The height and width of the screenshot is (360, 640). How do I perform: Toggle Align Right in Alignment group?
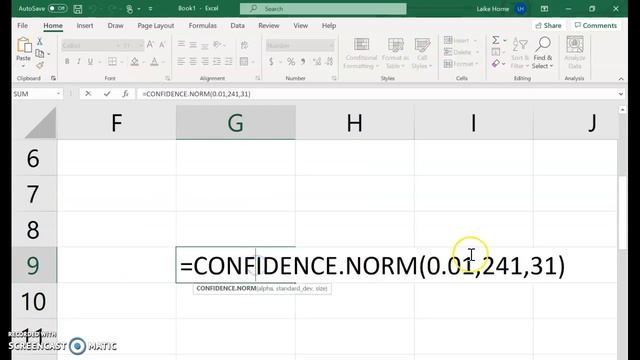[x=204, y=62]
